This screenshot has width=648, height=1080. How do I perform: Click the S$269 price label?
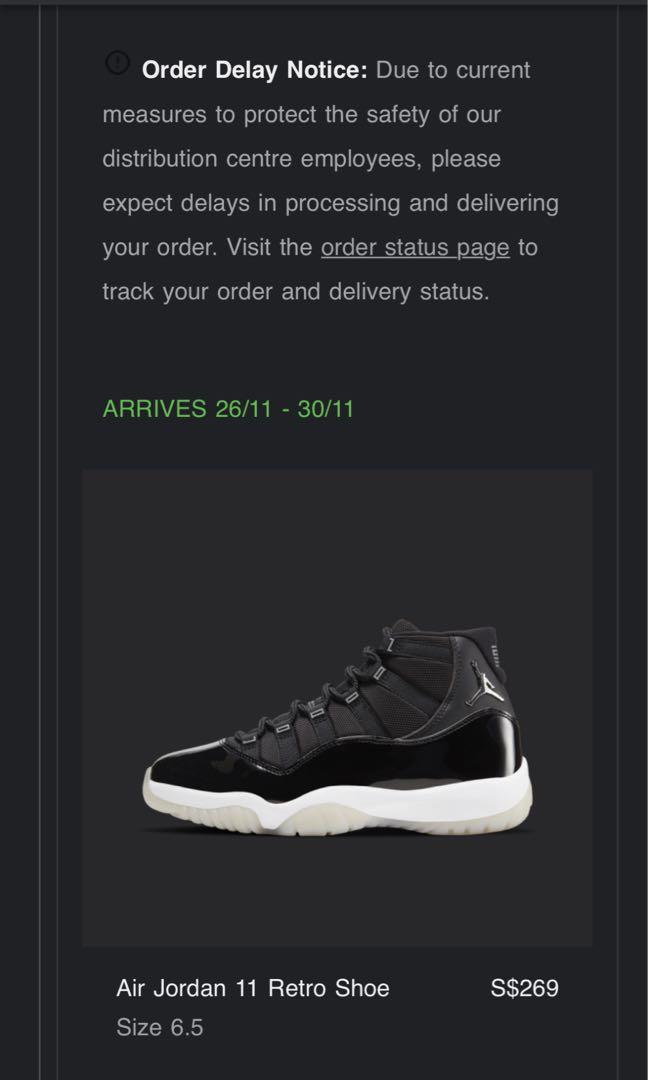click(x=524, y=988)
